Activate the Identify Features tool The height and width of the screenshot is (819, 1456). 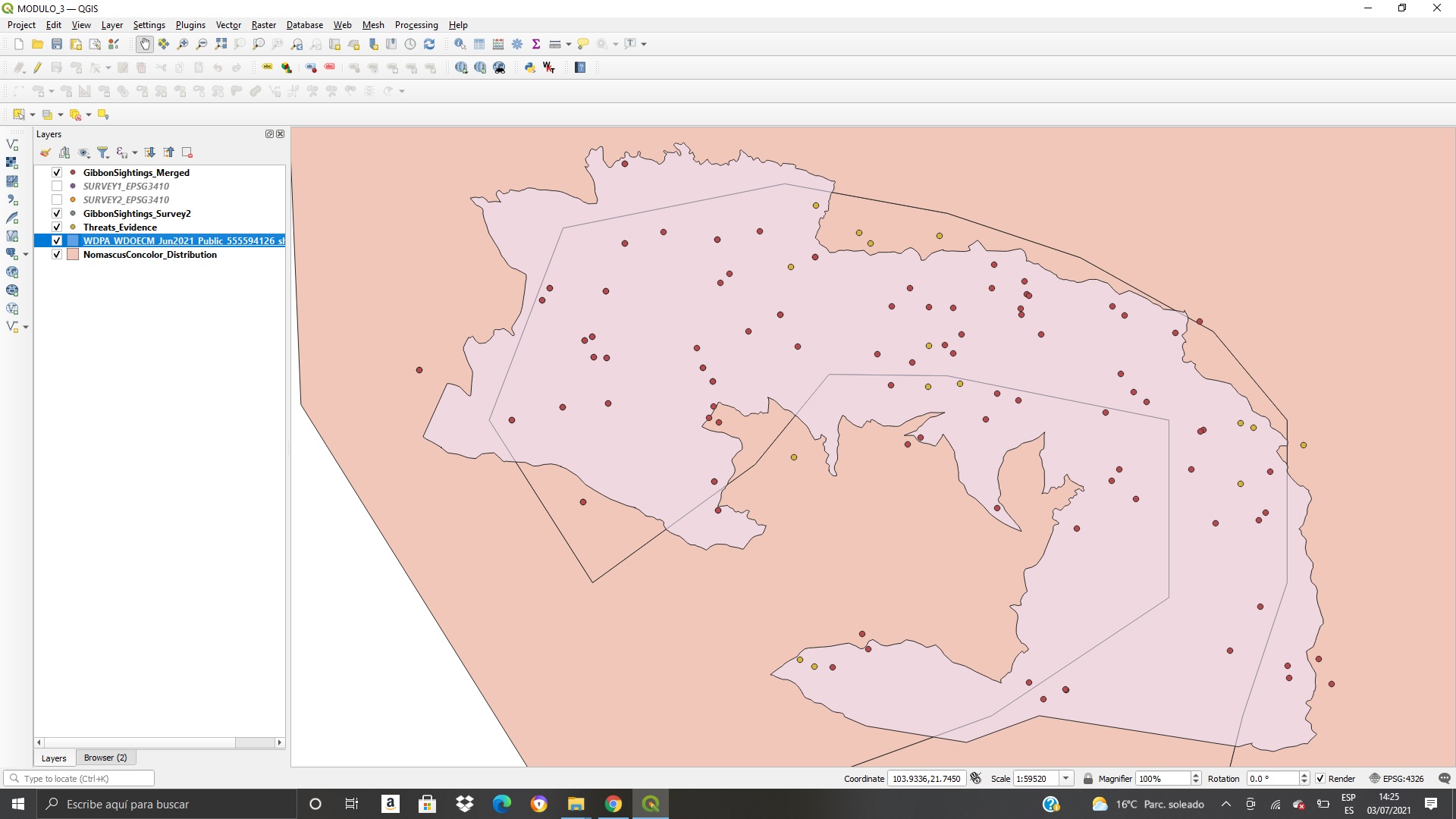coord(460,44)
